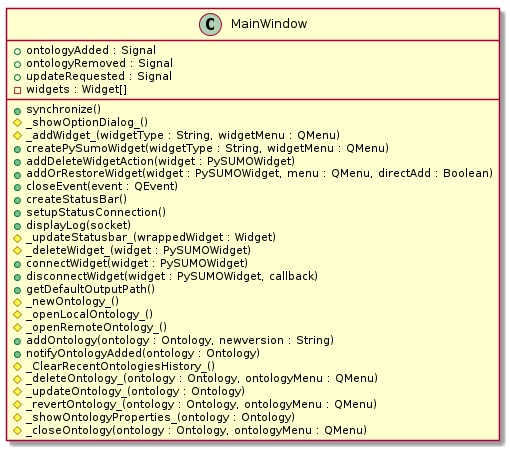Click the diamond icon beside _showOntologyProperties_

[x=17, y=418]
